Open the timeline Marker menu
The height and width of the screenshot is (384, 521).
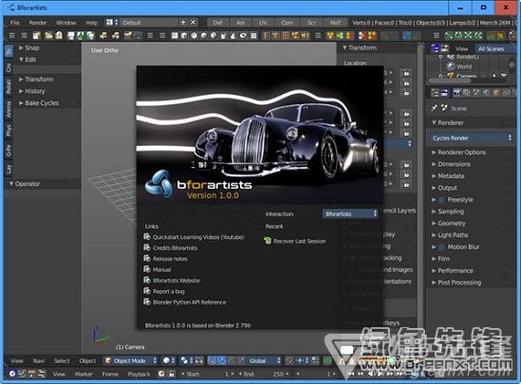(83, 374)
